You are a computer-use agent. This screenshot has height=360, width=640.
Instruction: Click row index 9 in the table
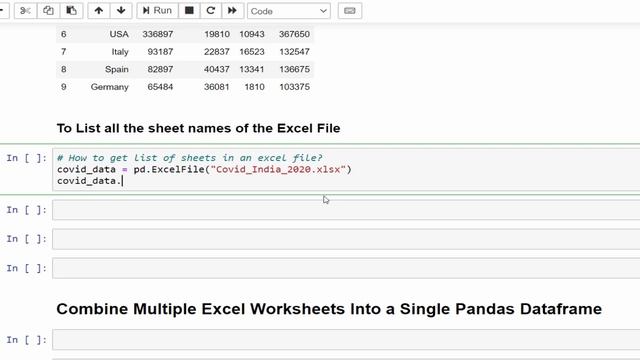coord(63,87)
